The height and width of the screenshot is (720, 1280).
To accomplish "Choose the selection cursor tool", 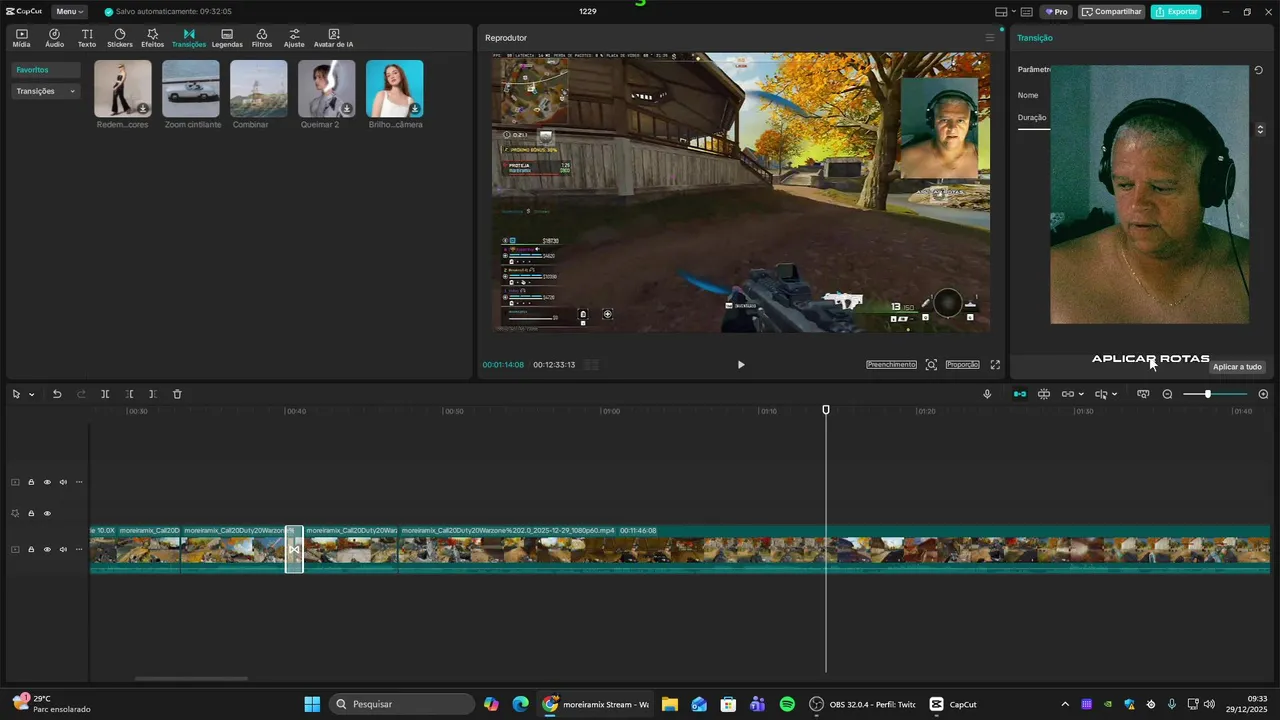I will [x=16, y=394].
